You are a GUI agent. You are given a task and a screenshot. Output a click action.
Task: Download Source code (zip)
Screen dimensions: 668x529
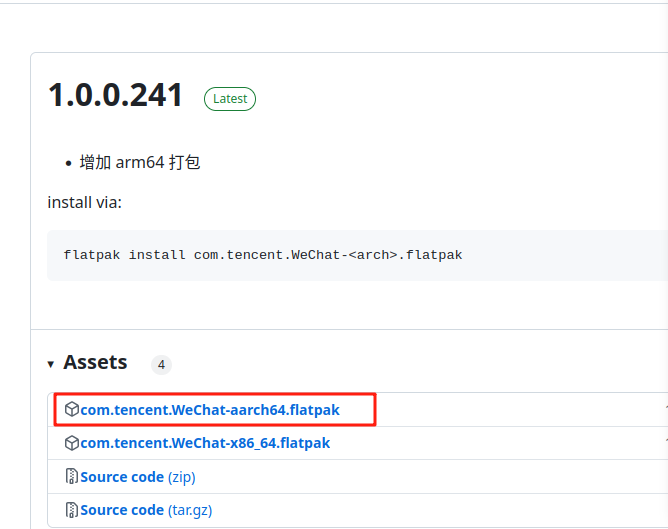[138, 477]
